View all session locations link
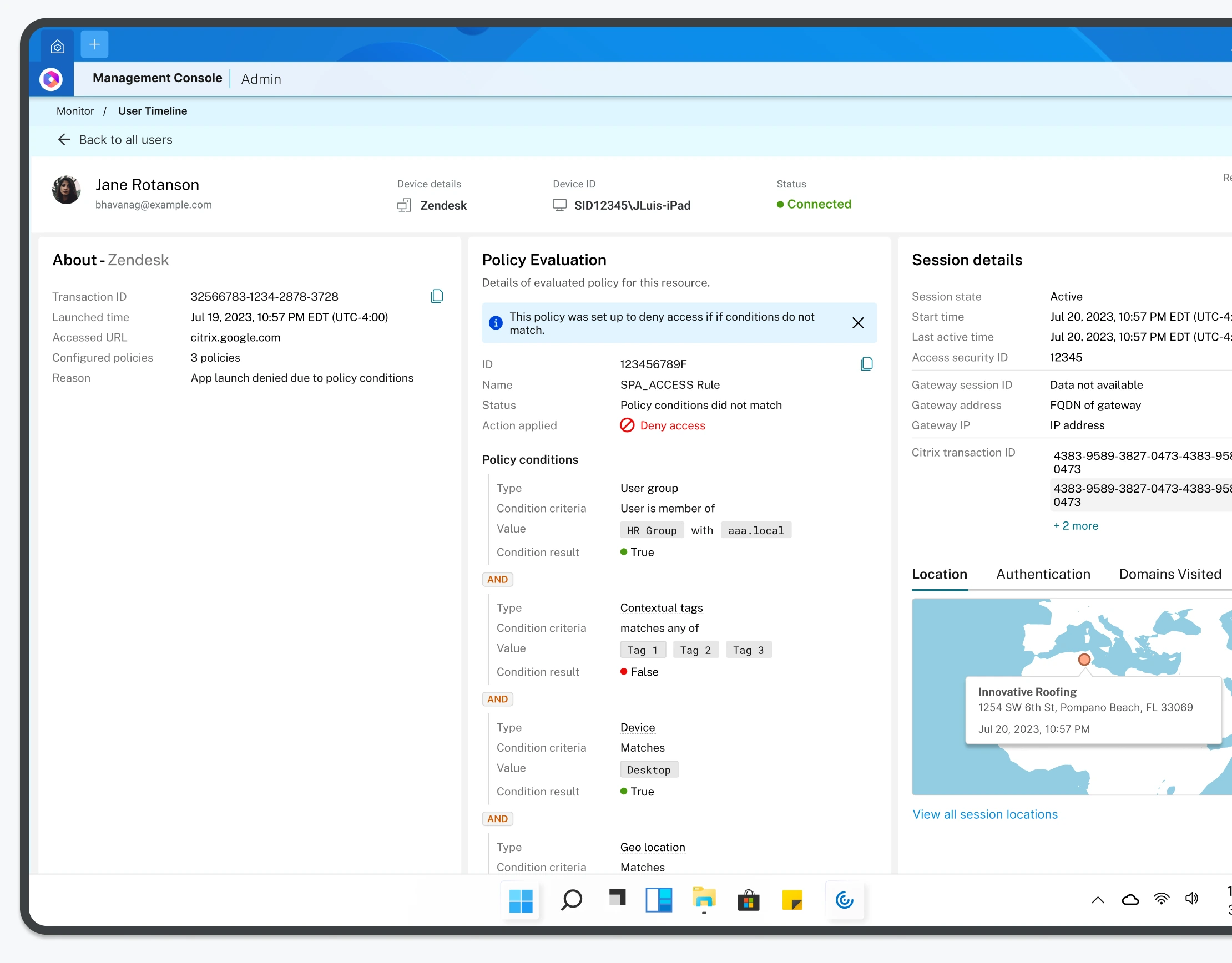 (985, 815)
